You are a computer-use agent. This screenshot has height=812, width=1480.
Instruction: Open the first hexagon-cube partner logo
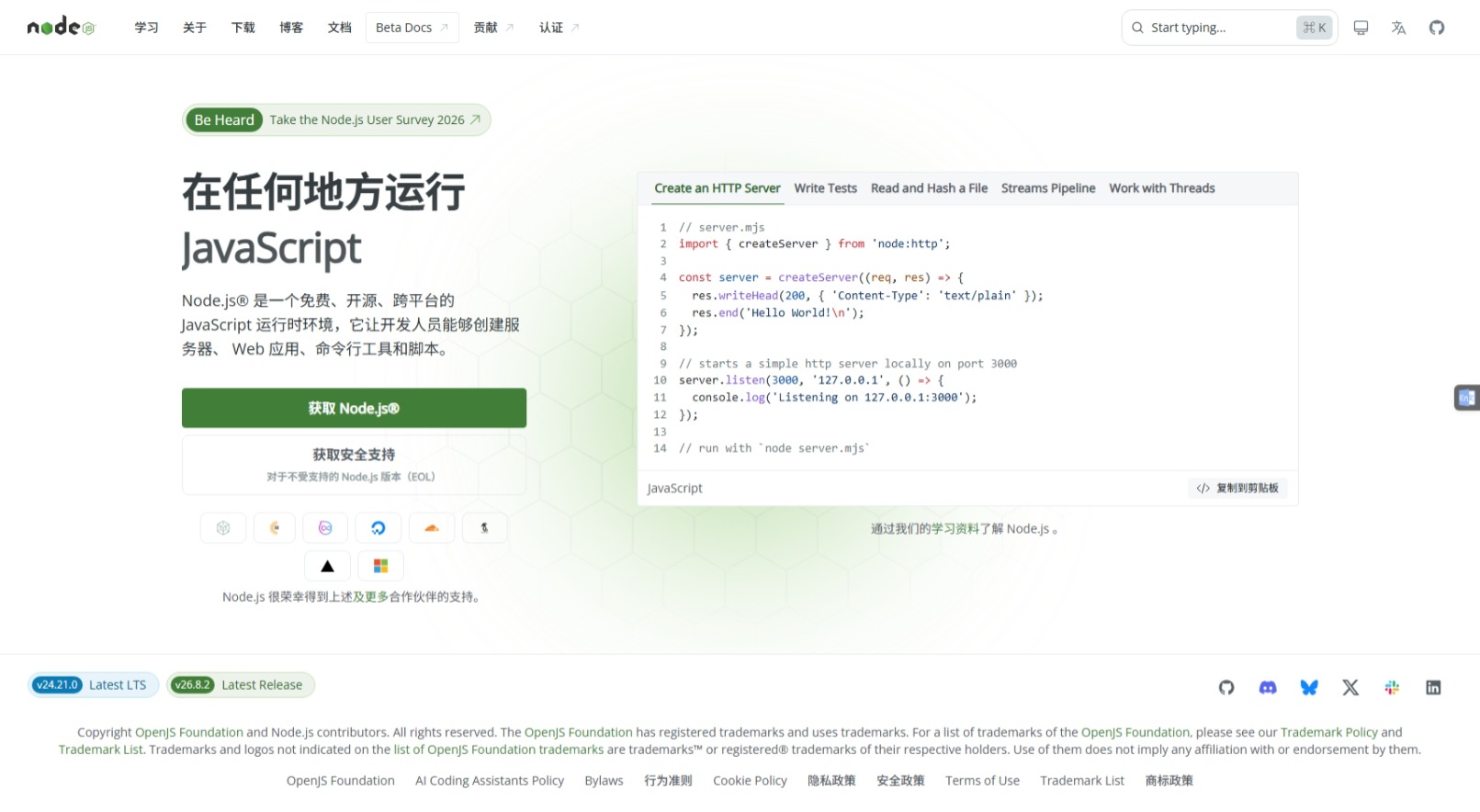[x=223, y=527]
